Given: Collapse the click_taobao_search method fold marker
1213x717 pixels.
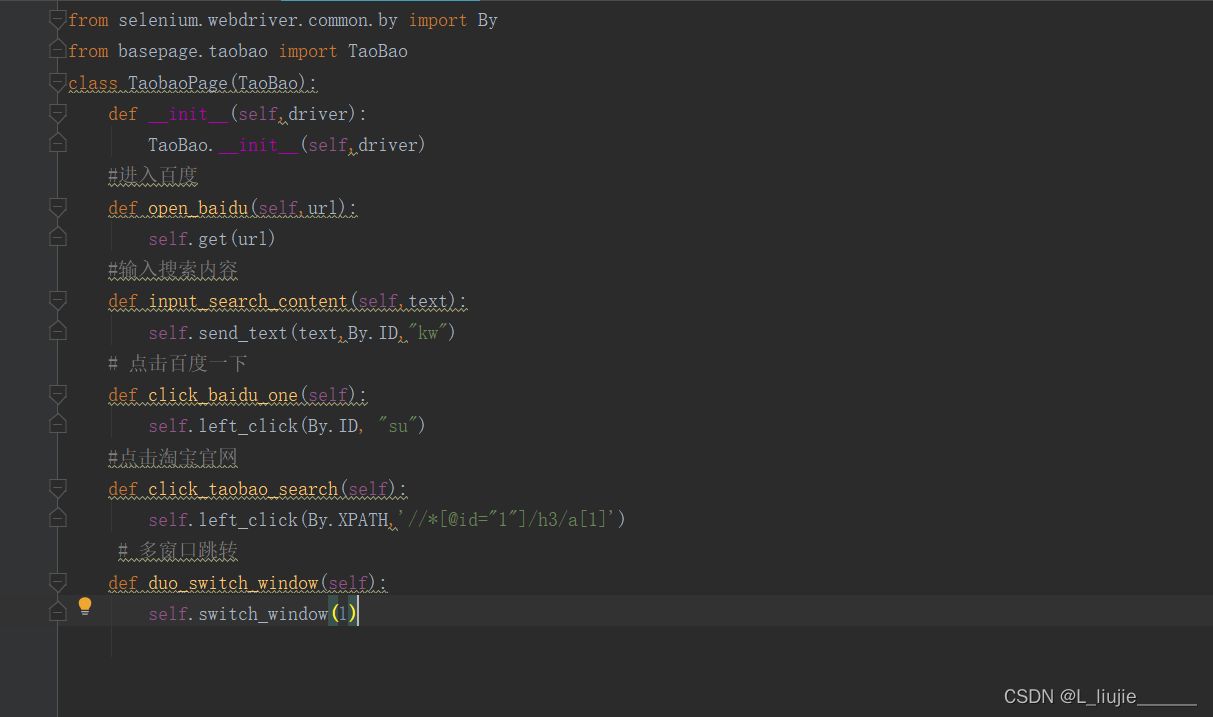Looking at the screenshot, I should tap(58, 488).
